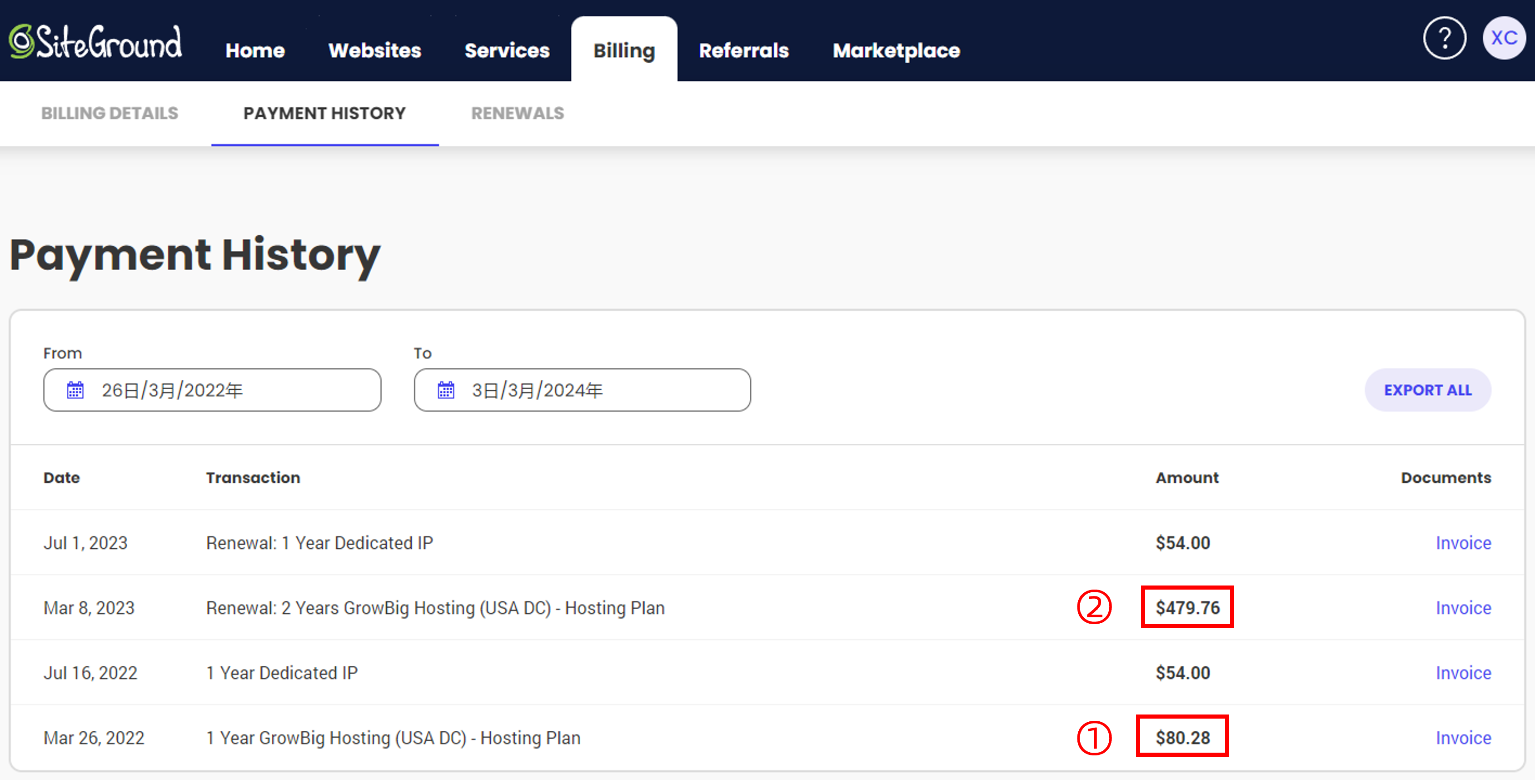Open the Home navigation tab
The image size is (1535, 784).
tap(255, 50)
